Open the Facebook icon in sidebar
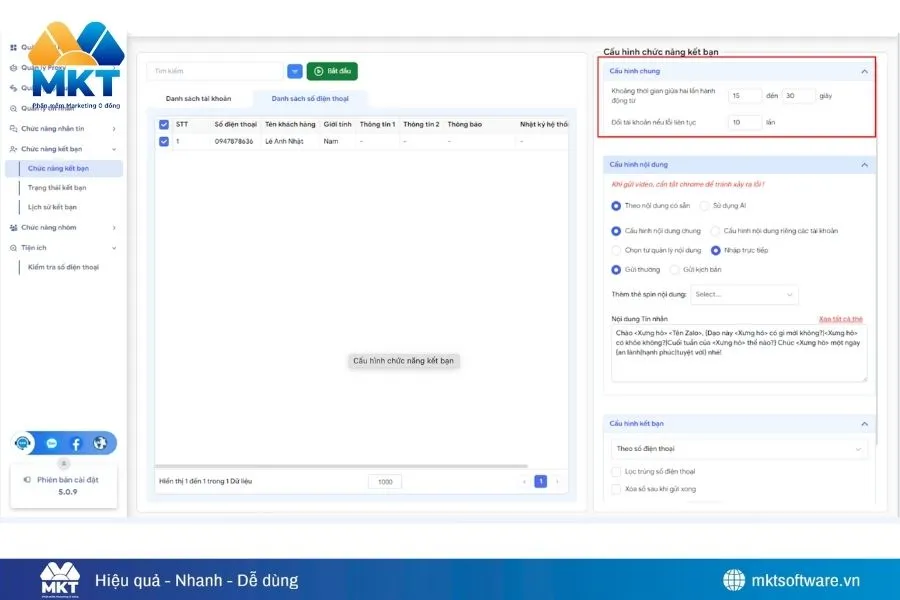 [x=76, y=443]
